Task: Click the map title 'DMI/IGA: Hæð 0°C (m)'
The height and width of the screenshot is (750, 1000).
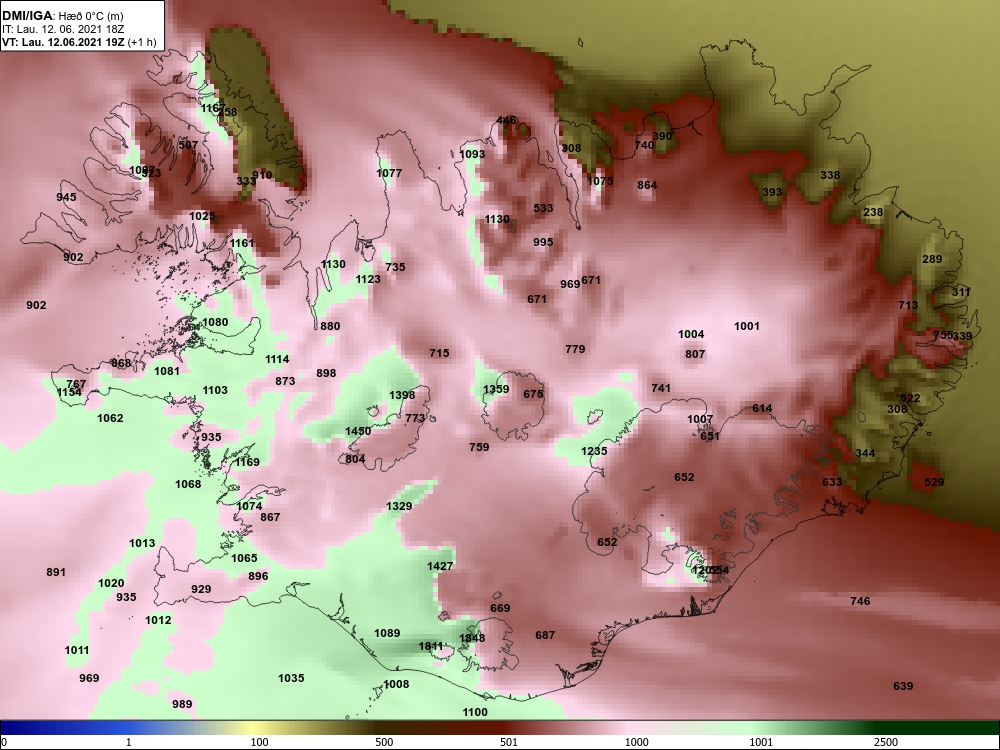Action: 62,16
